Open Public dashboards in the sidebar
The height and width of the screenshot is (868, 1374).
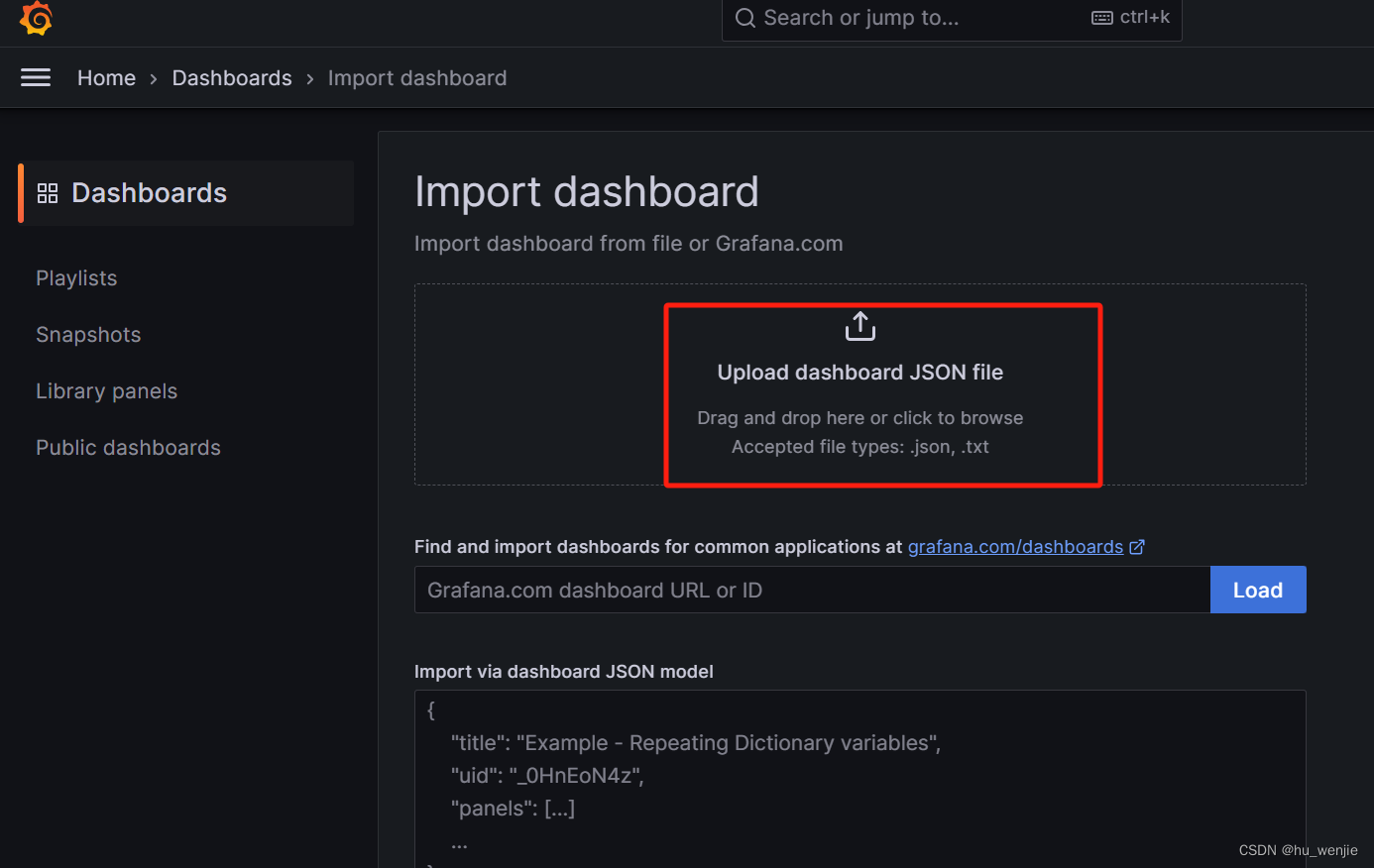click(x=128, y=448)
